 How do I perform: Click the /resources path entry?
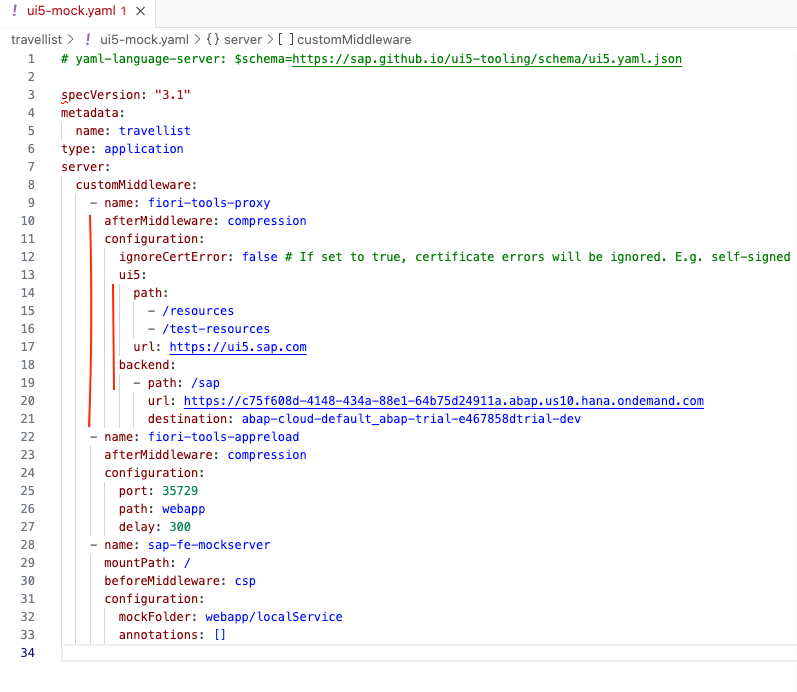(x=198, y=311)
